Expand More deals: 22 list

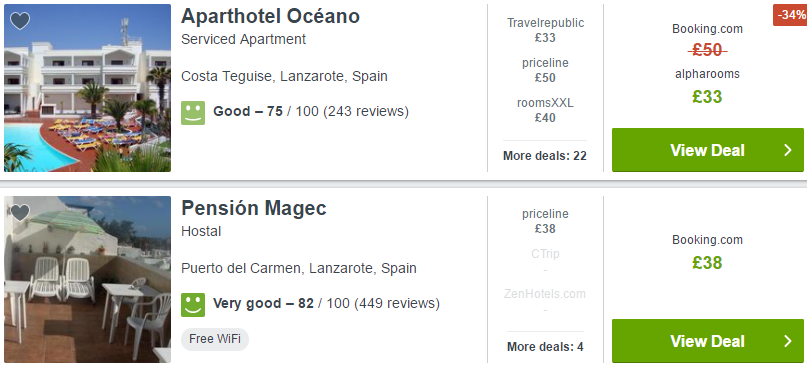545,156
